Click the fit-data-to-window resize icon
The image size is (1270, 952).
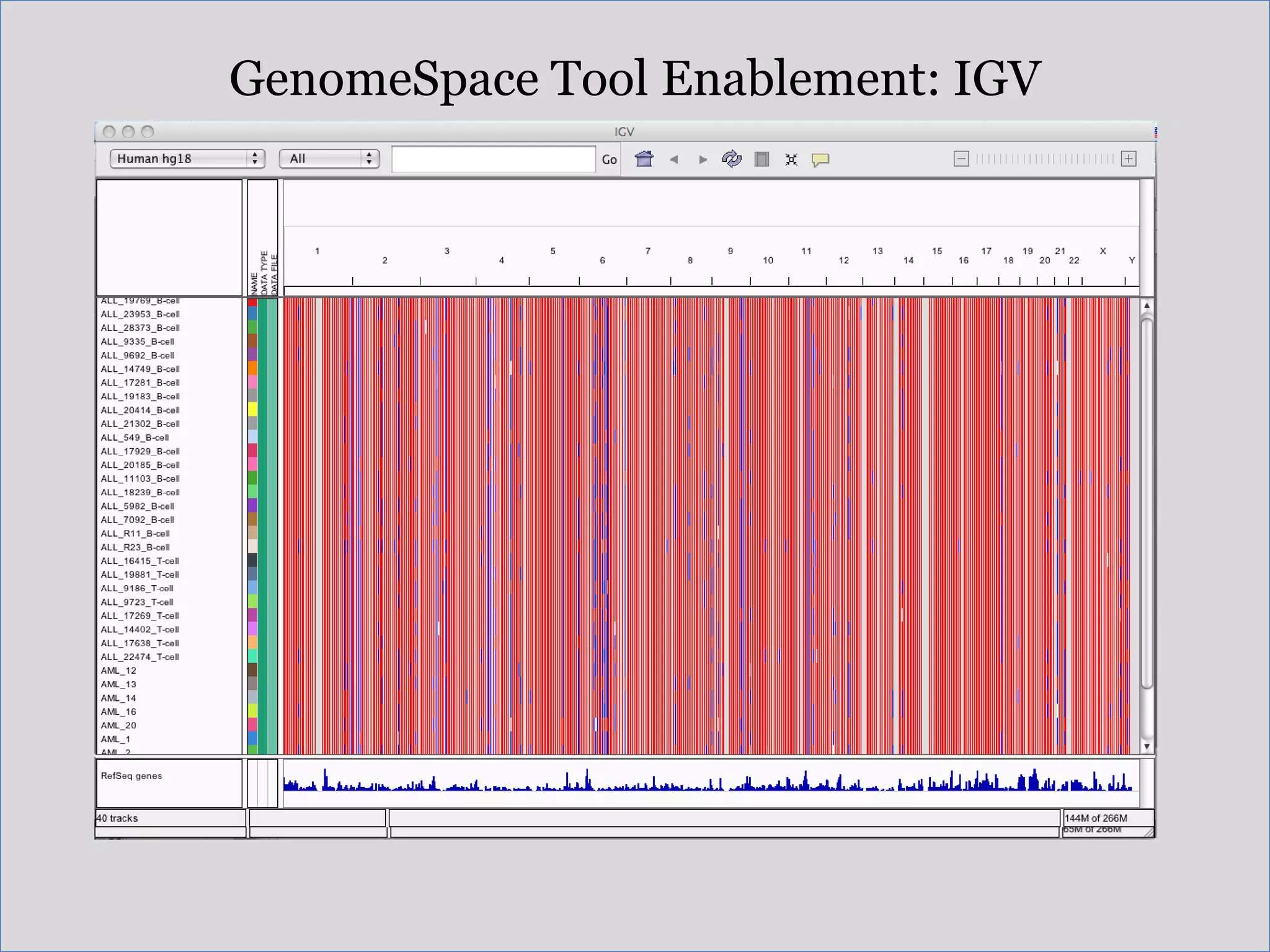point(791,160)
